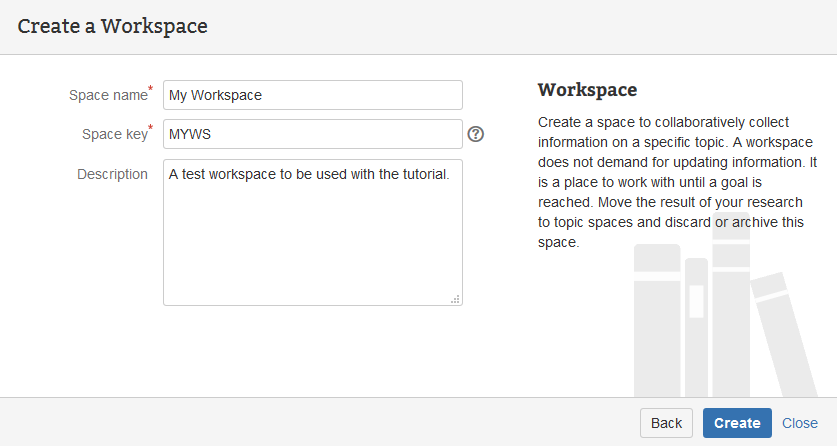The image size is (837, 446).
Task: Click the red asterisk after Space key
Action: [151, 130]
